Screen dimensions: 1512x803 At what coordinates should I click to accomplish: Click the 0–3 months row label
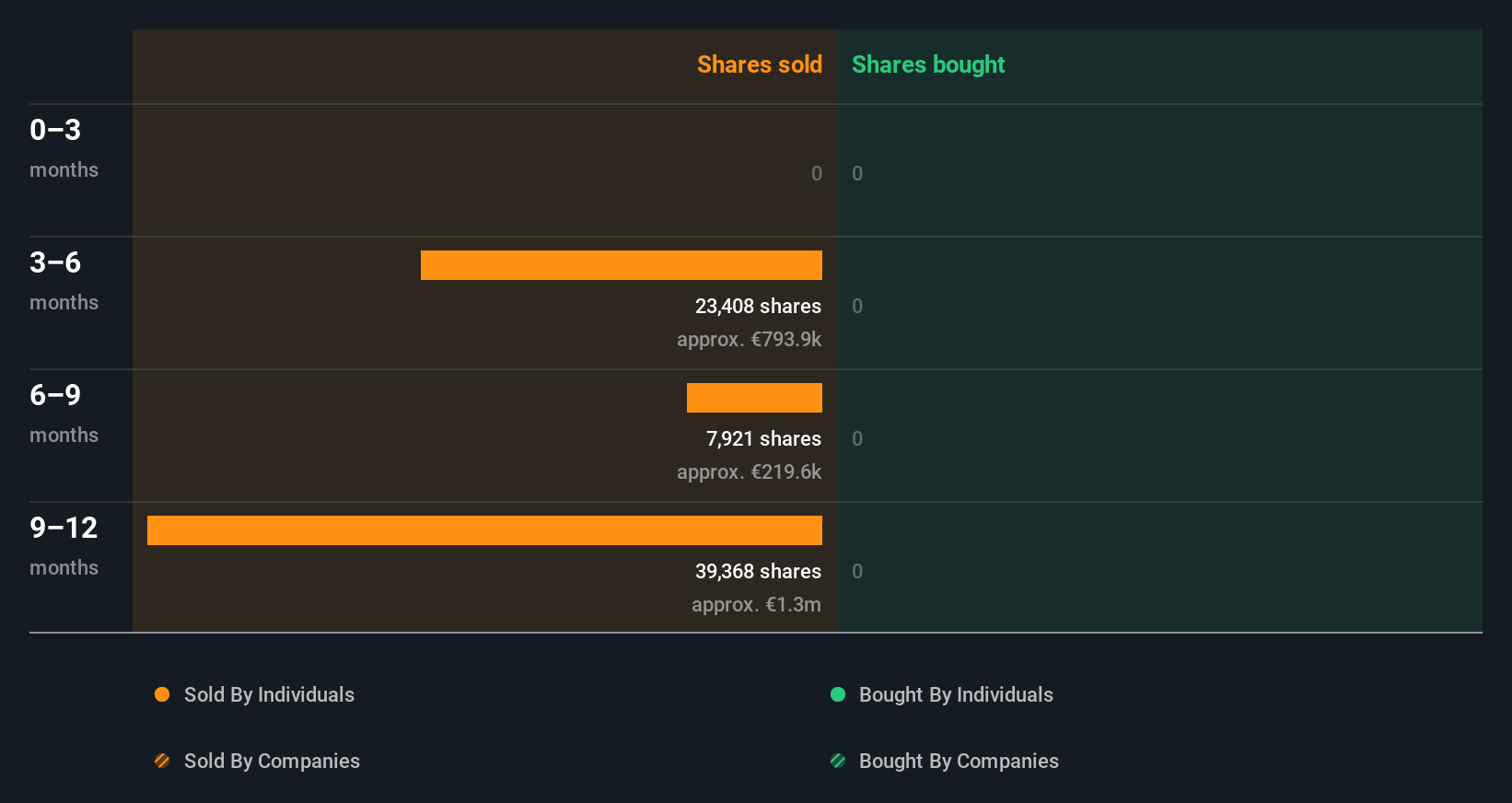tap(64, 148)
